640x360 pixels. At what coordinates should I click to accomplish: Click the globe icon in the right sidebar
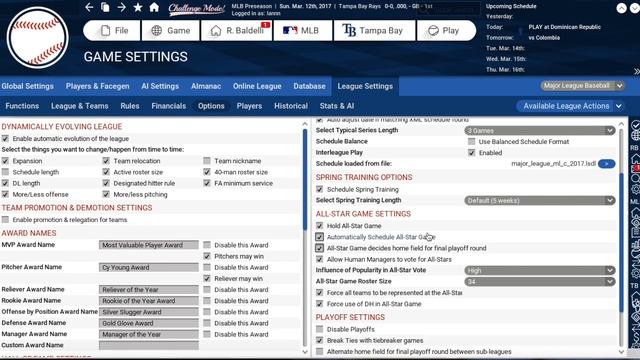pos(636,136)
